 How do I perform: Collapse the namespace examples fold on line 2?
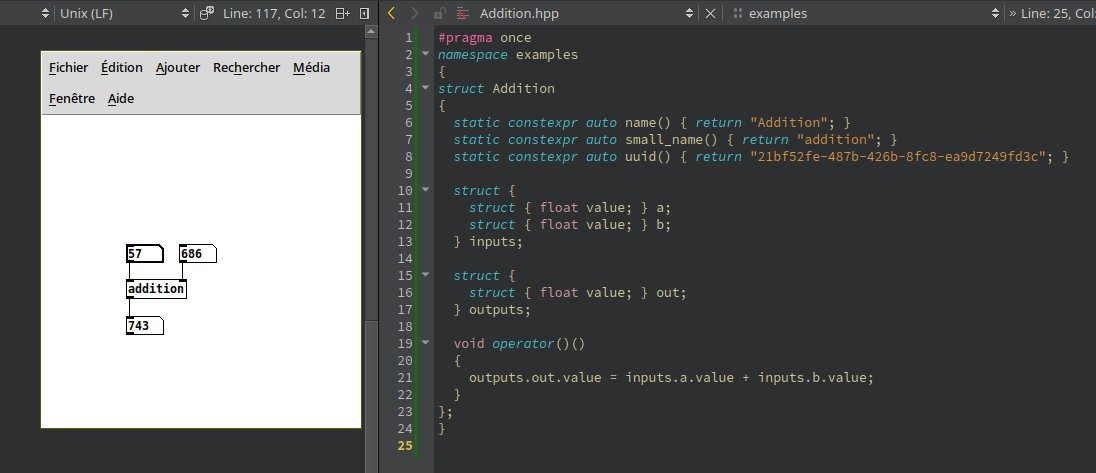coord(425,54)
